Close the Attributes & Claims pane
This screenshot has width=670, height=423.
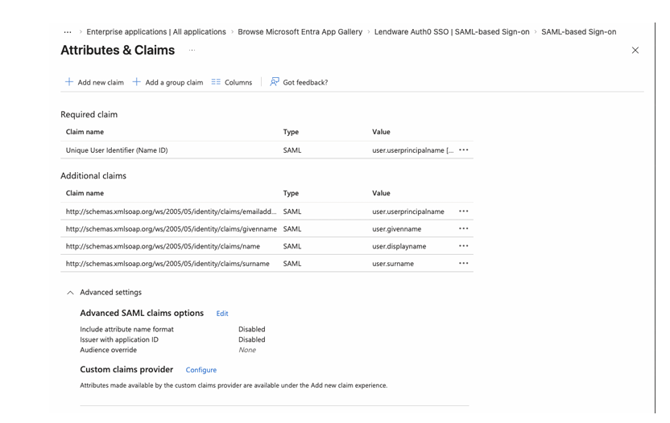click(x=635, y=50)
